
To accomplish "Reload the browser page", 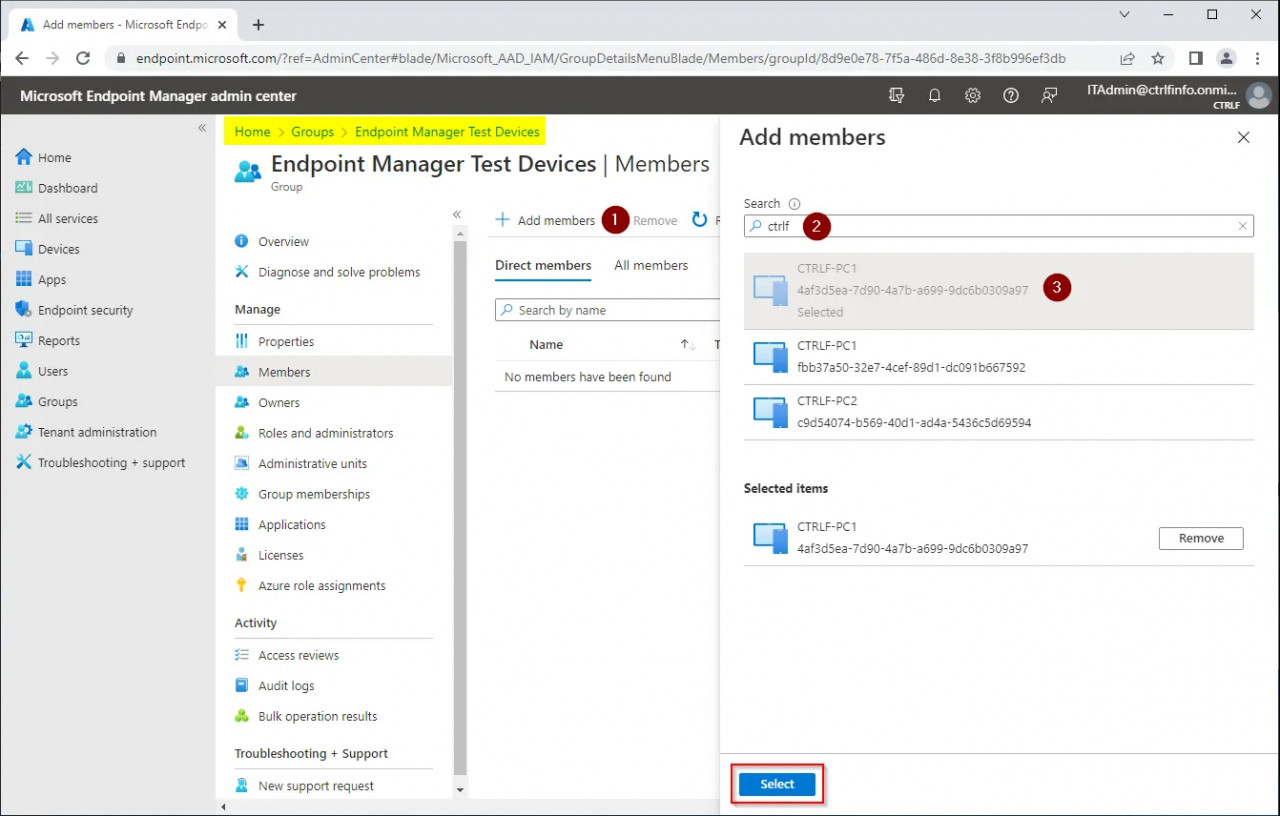I will [x=84, y=58].
